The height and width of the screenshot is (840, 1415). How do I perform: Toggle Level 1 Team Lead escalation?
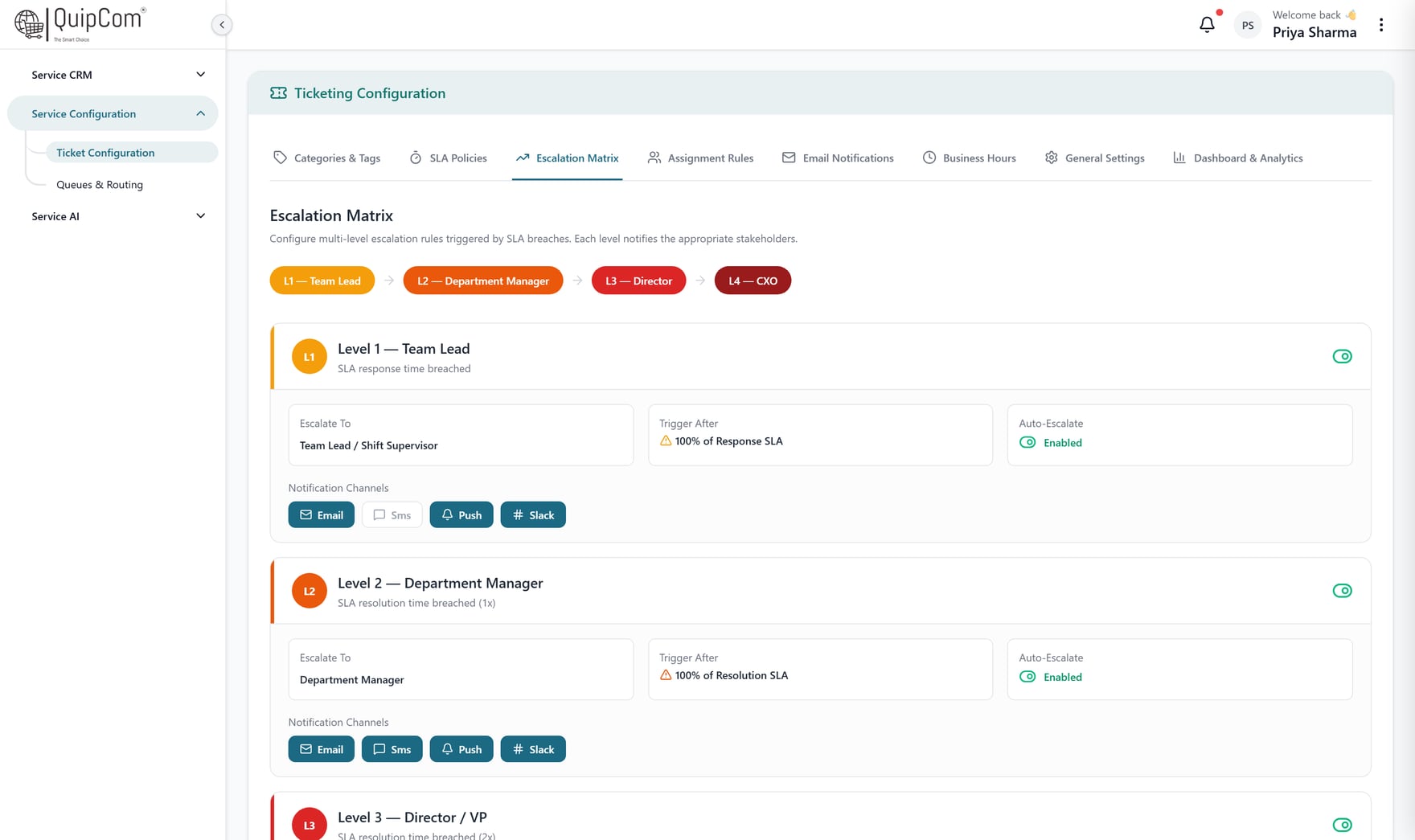[1342, 356]
